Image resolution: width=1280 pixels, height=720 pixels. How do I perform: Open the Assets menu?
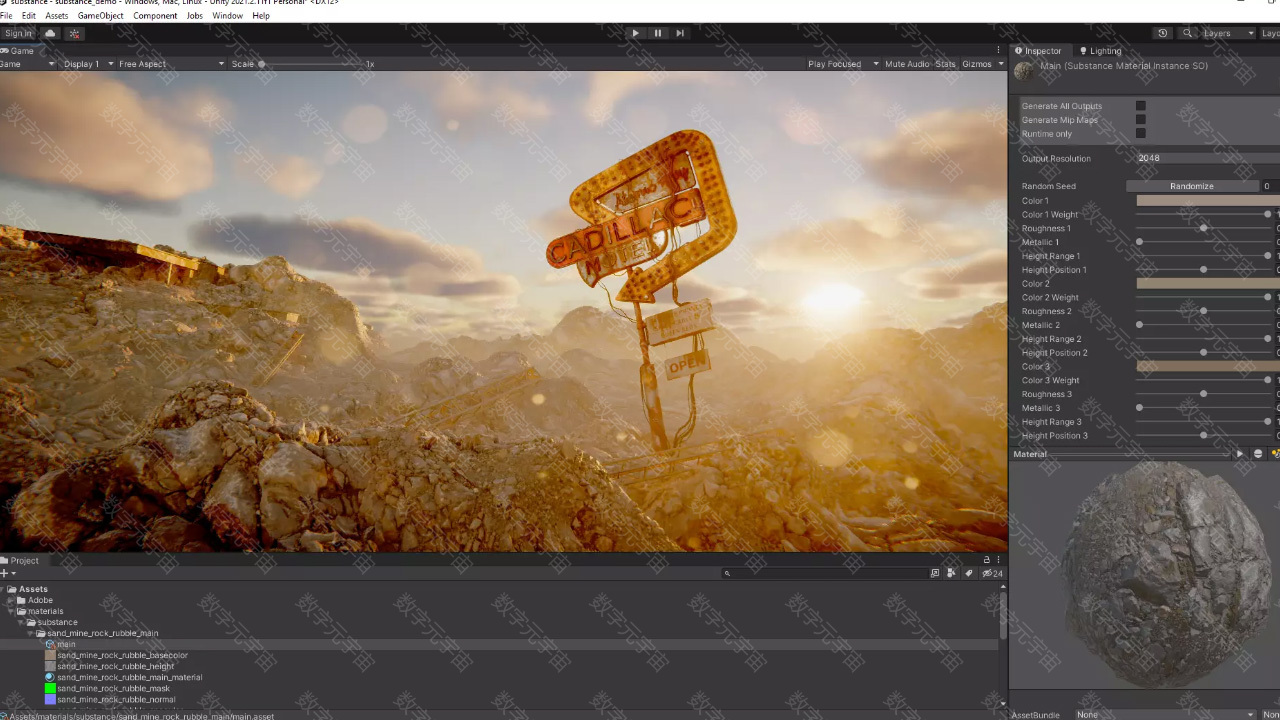click(x=57, y=16)
